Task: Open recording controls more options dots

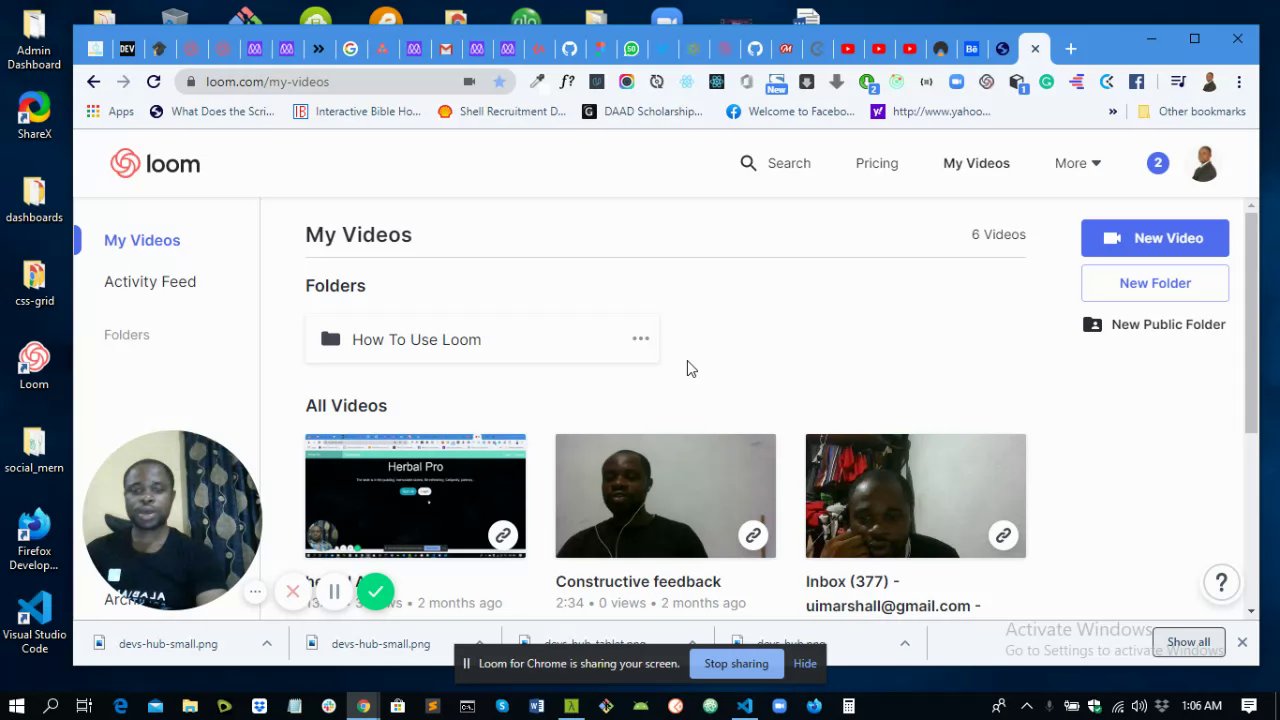Action: pos(256,592)
